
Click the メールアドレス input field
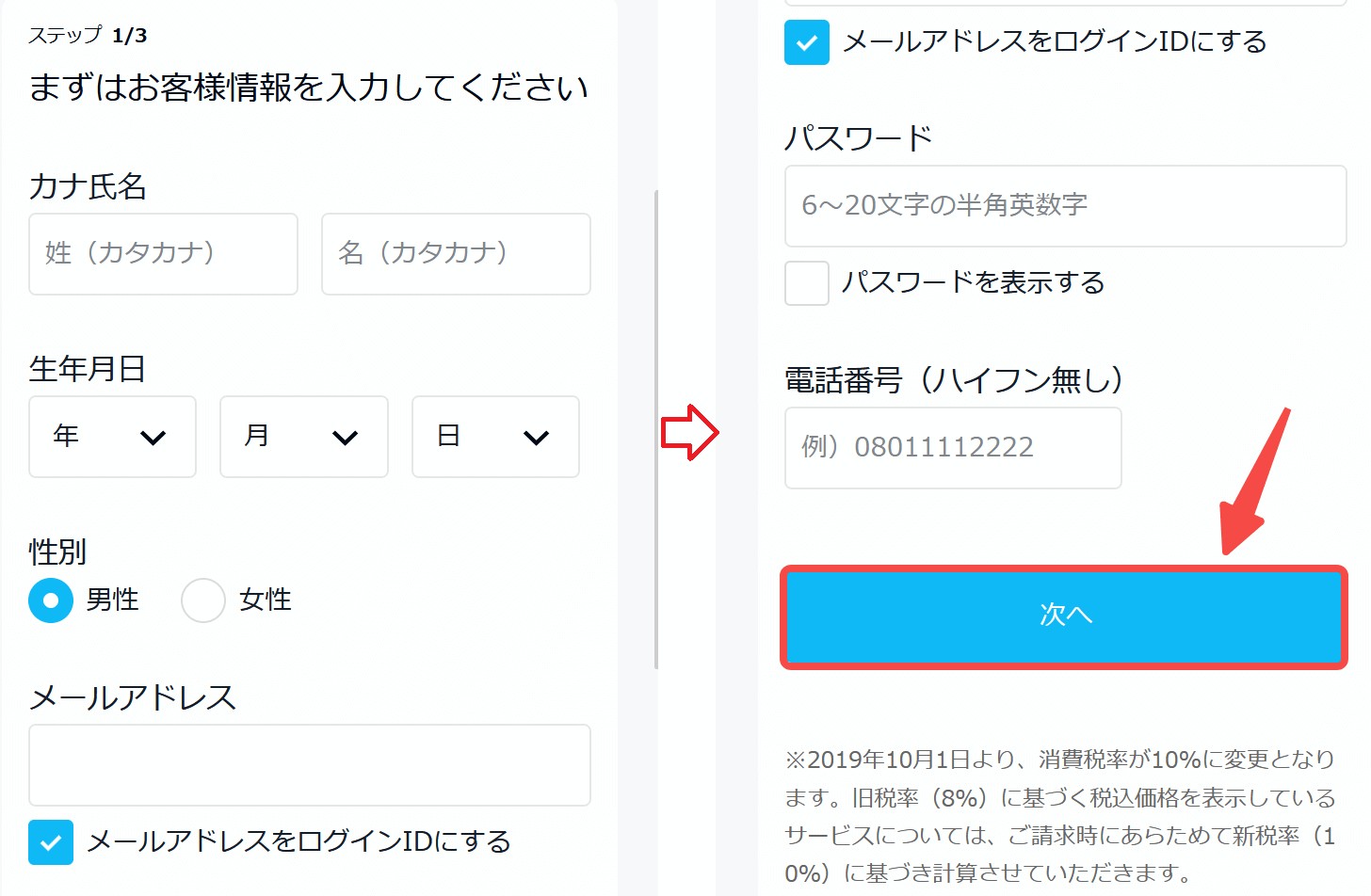pos(310,765)
